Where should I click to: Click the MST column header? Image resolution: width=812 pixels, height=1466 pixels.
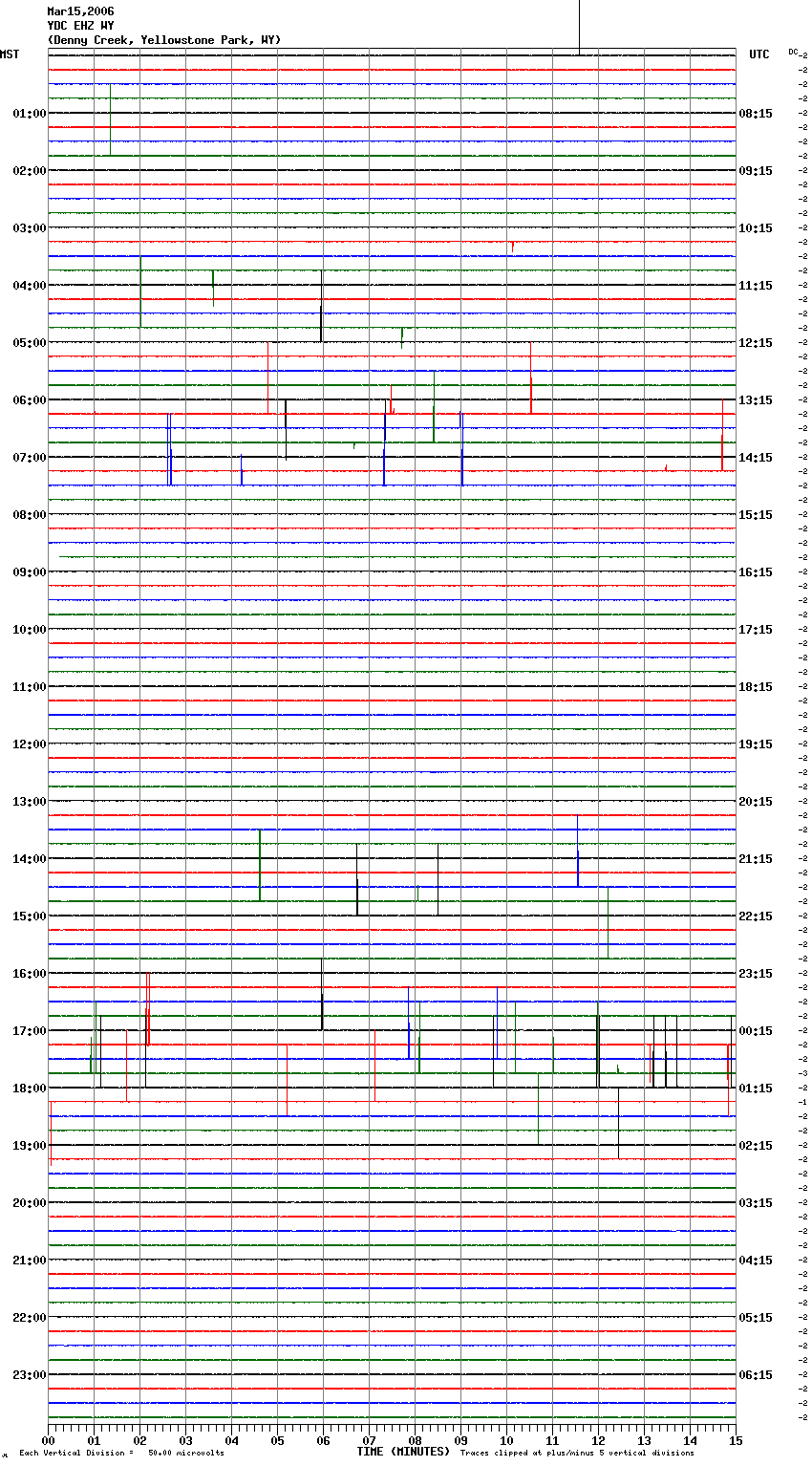coord(10,54)
